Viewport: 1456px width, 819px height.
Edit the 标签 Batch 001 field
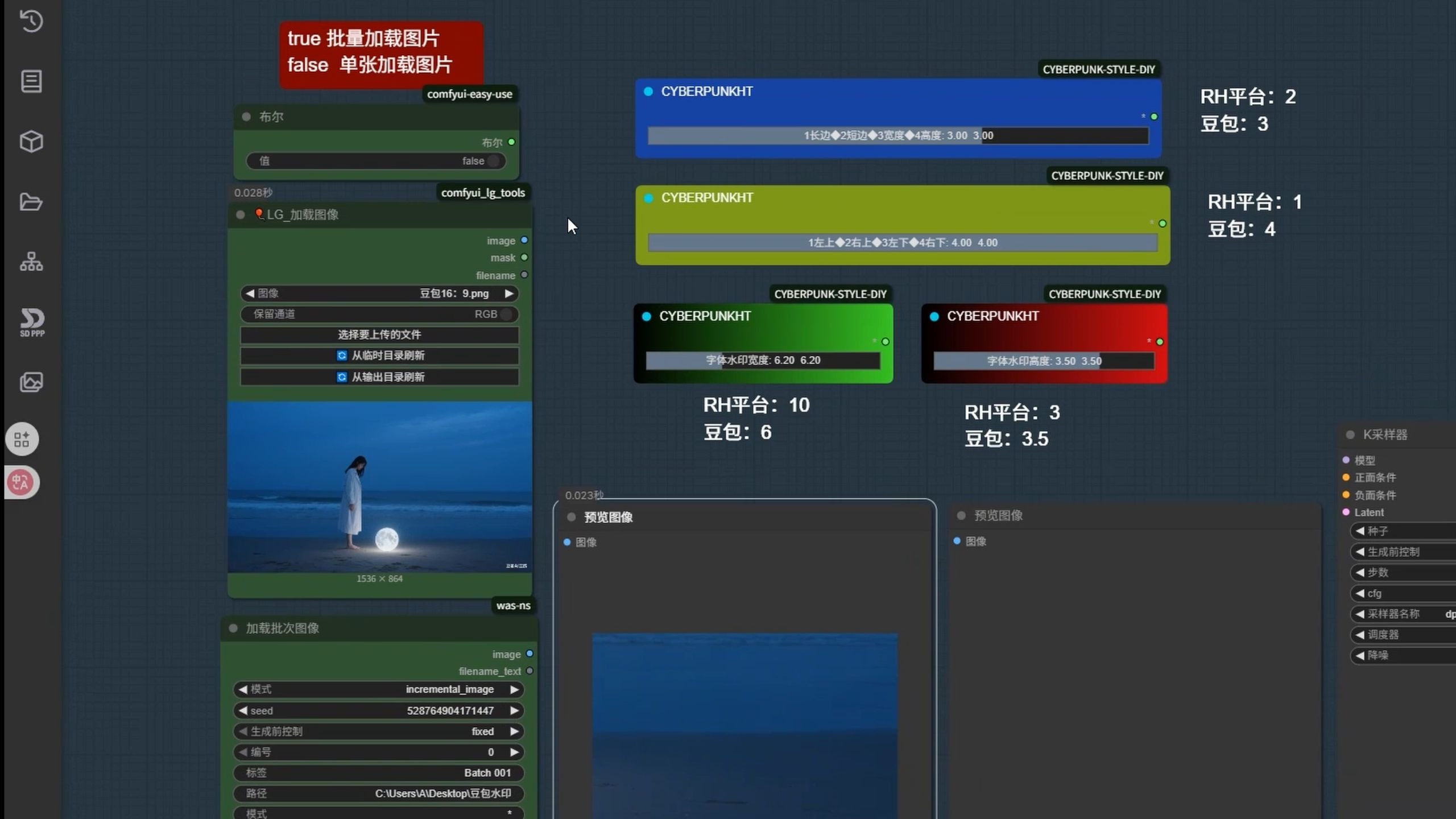click(x=378, y=772)
